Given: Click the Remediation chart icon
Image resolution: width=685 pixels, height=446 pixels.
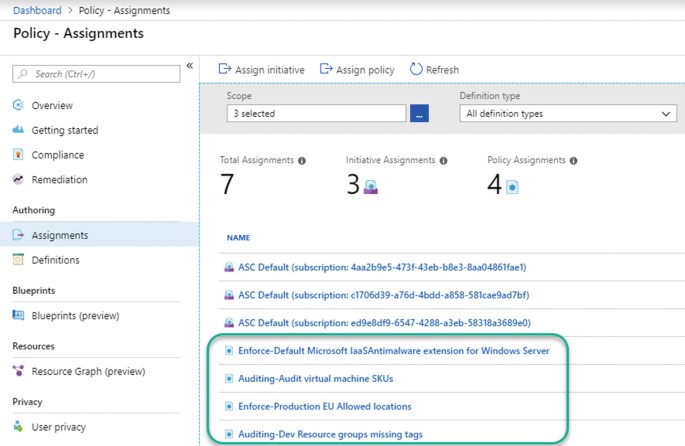Looking at the screenshot, I should [18, 180].
